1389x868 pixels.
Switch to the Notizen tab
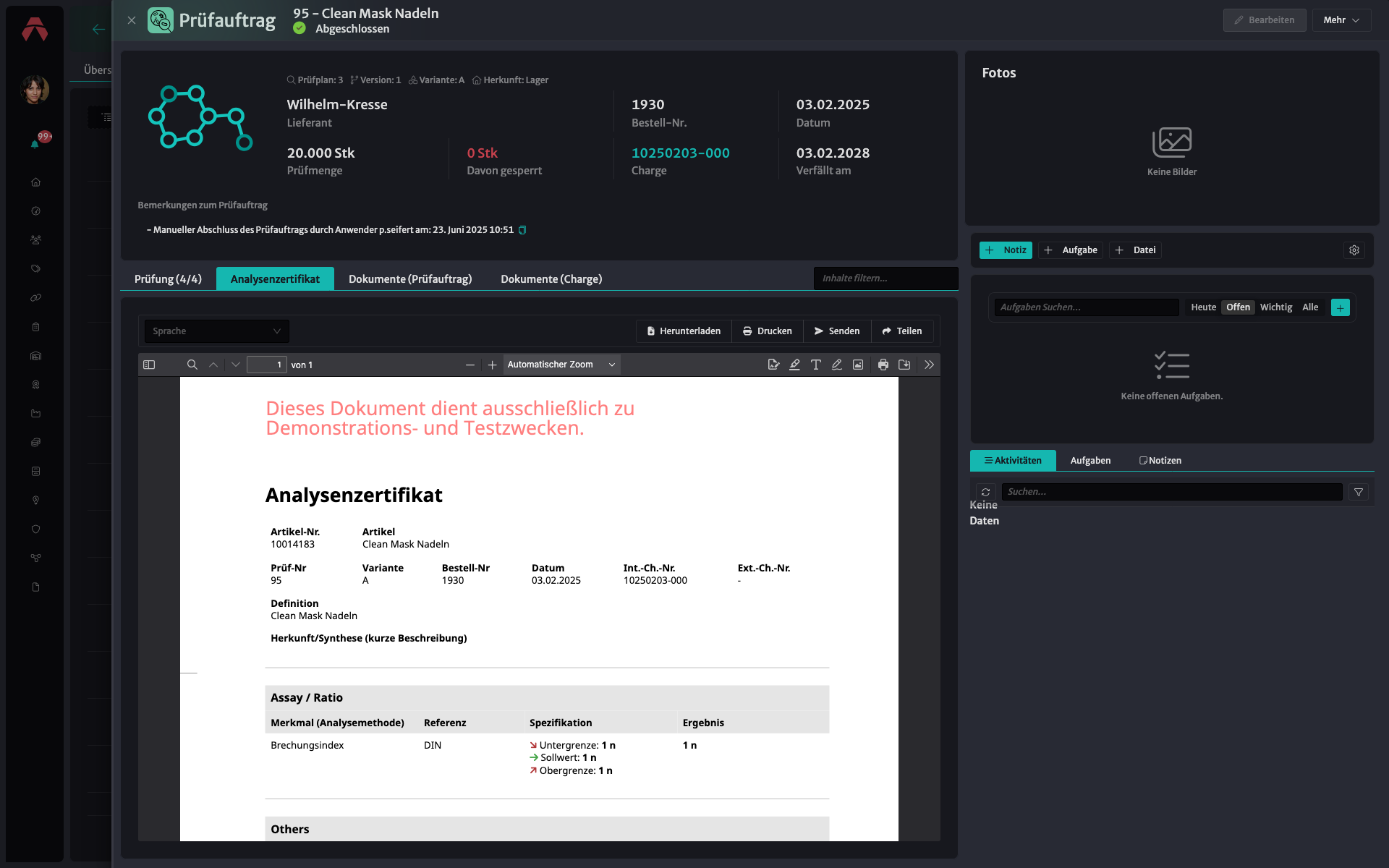point(1160,461)
